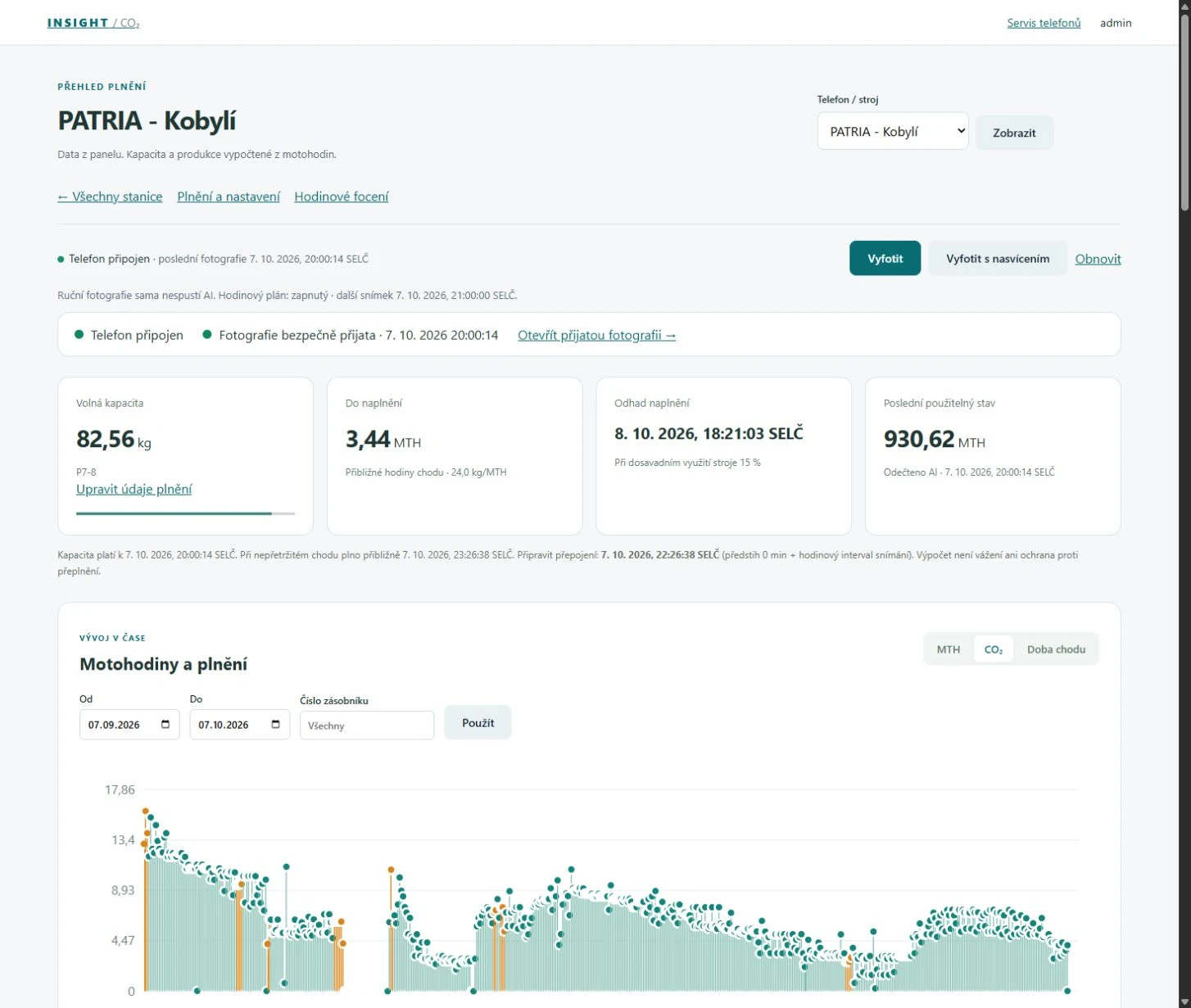
Task: Focus the Číslo zásobníku input field
Action: click(367, 725)
